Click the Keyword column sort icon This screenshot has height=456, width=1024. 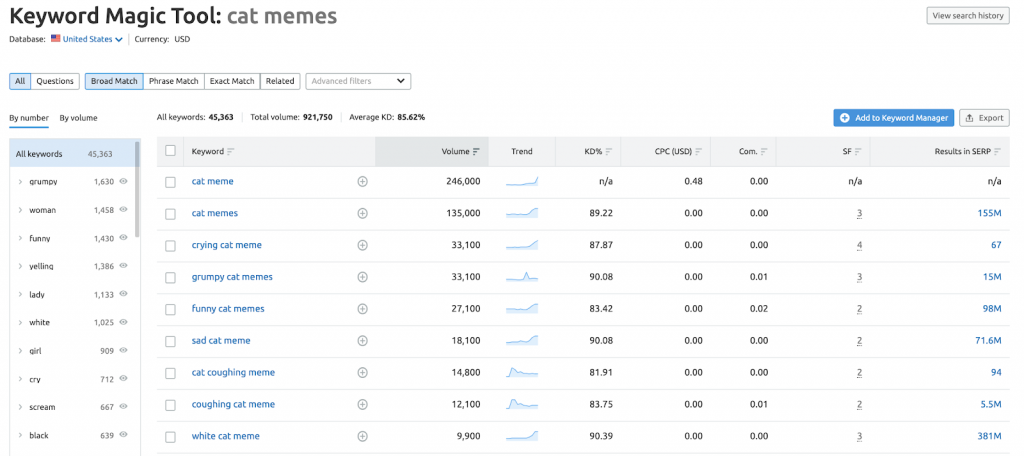(231, 152)
